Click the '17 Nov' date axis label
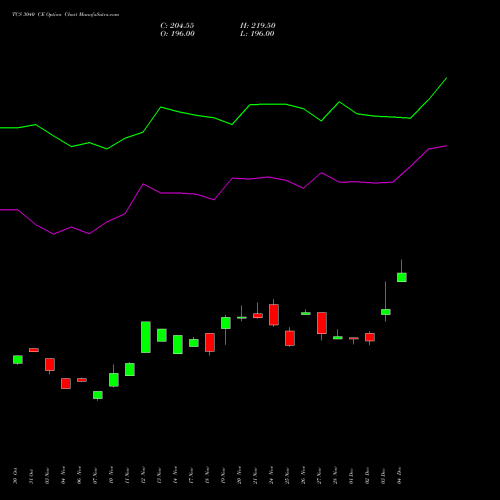The image size is (500, 500). tap(191, 475)
